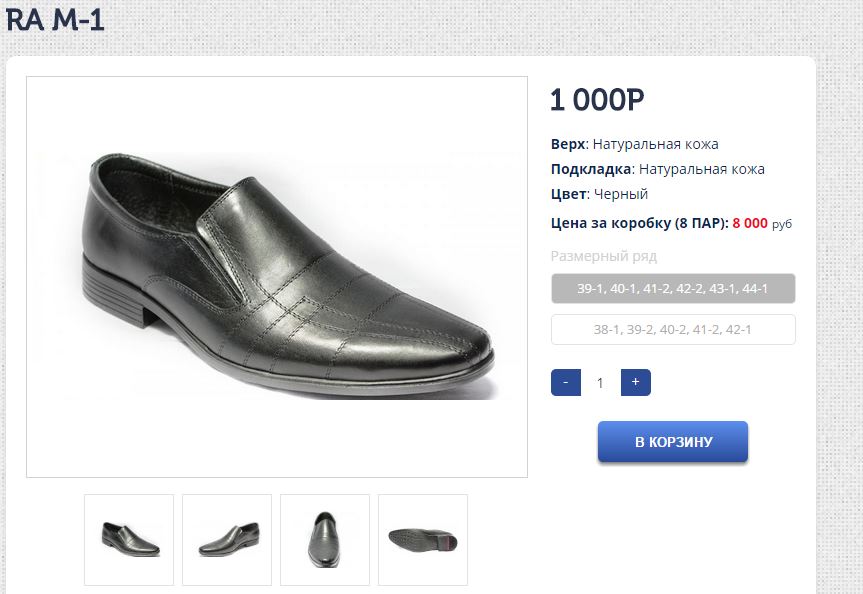Click the 1 000Р price heading
The height and width of the screenshot is (594, 863).
click(x=597, y=100)
